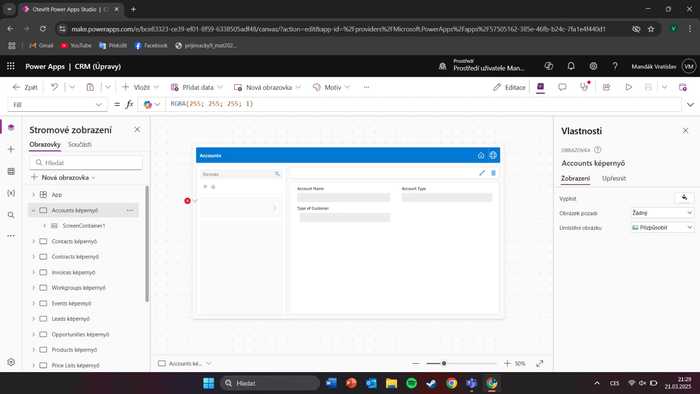Adjust the canvas zoom slider
This screenshot has width=700, height=394.
(x=461, y=363)
